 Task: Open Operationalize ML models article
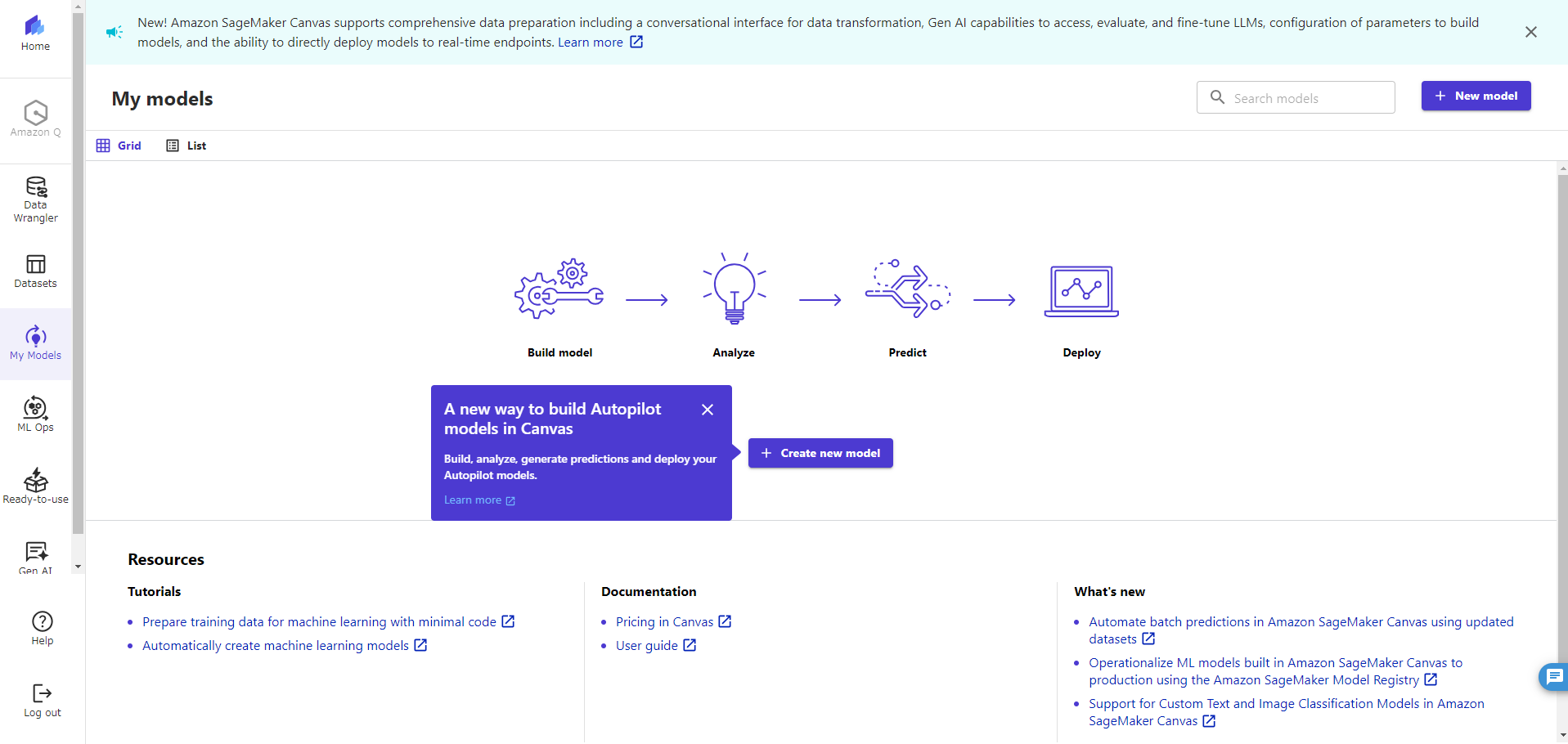1275,671
